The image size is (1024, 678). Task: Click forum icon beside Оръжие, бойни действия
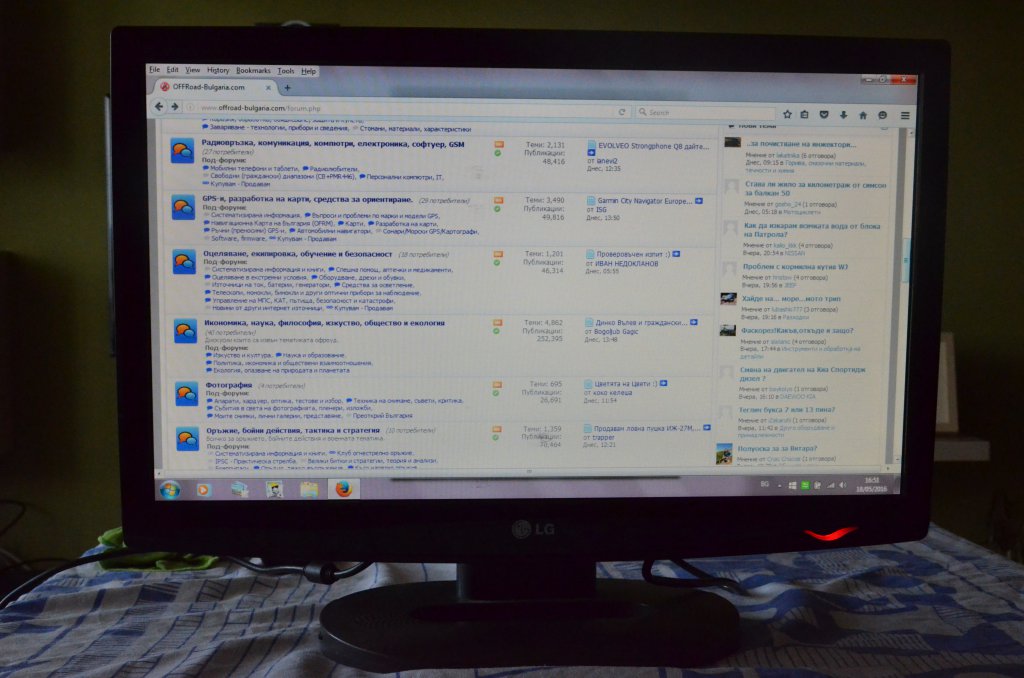(x=188, y=438)
